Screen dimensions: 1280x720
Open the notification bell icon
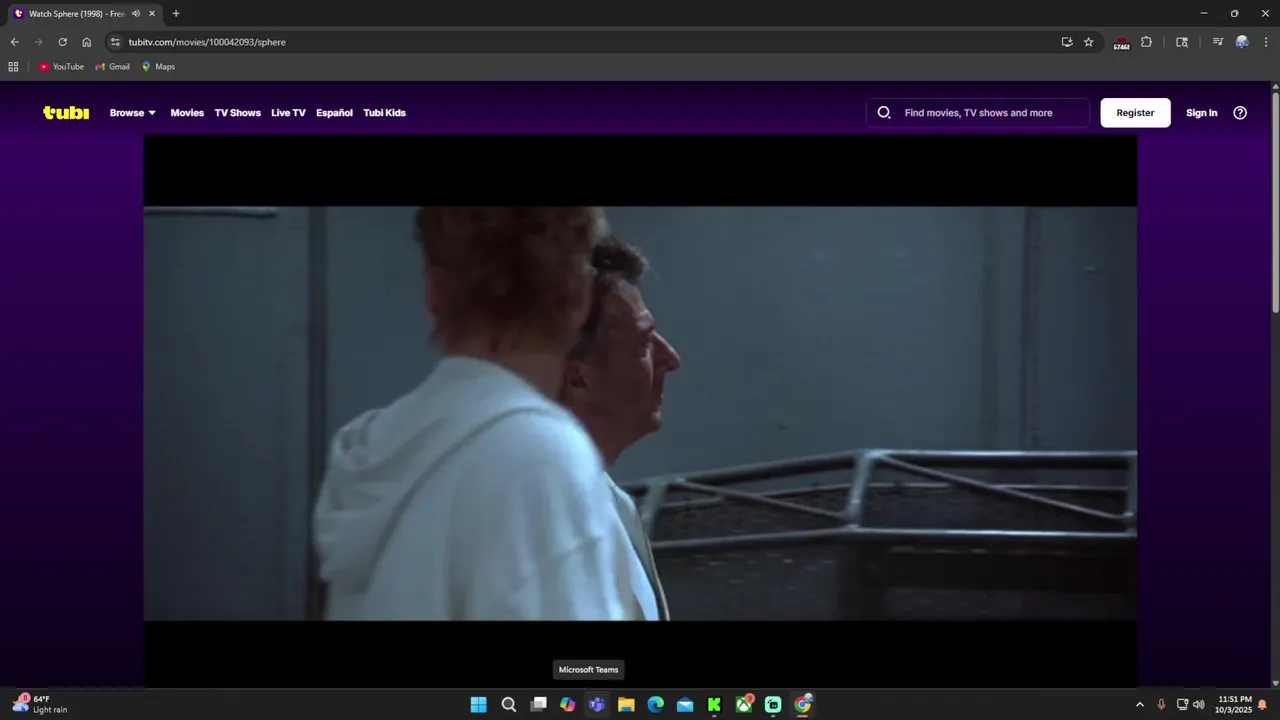point(1262,705)
